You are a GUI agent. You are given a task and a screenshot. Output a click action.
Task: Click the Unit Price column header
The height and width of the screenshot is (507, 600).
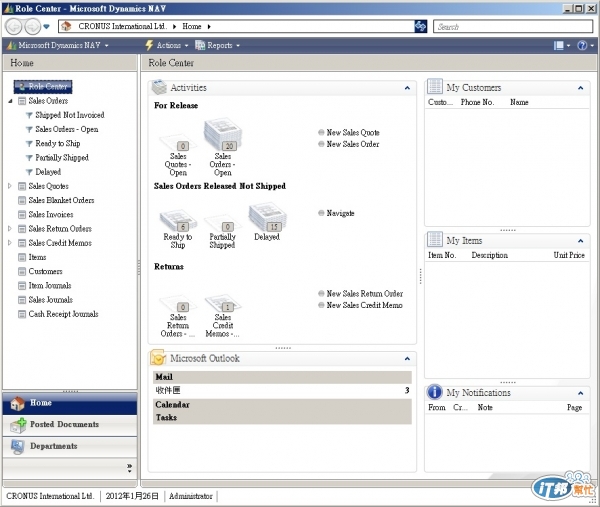coord(569,255)
